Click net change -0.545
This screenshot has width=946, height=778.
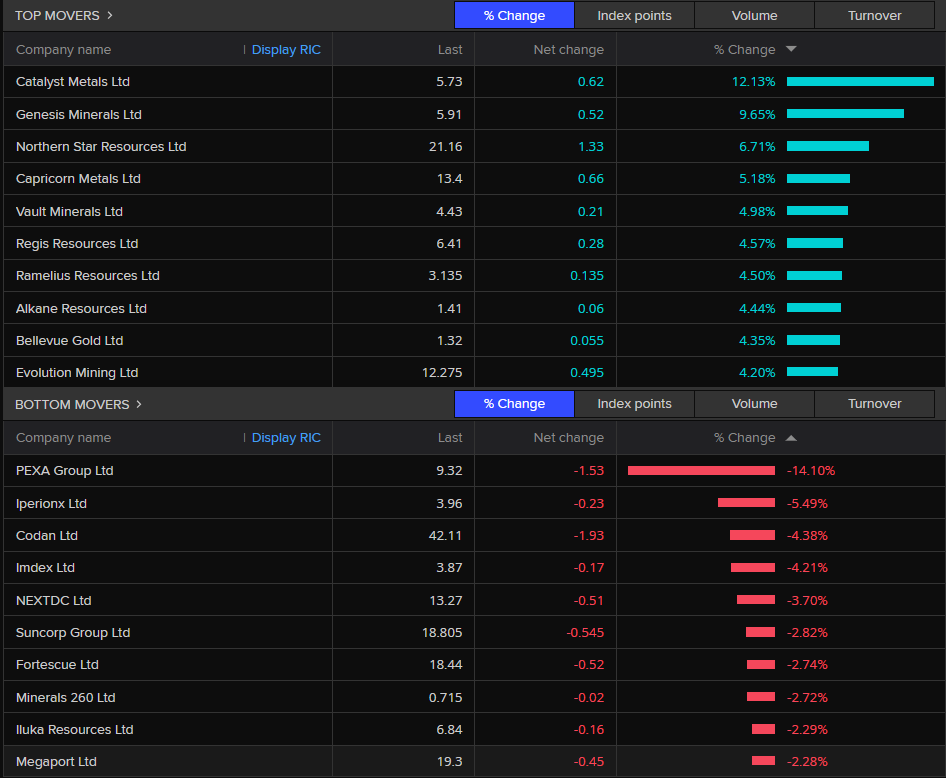coord(585,633)
